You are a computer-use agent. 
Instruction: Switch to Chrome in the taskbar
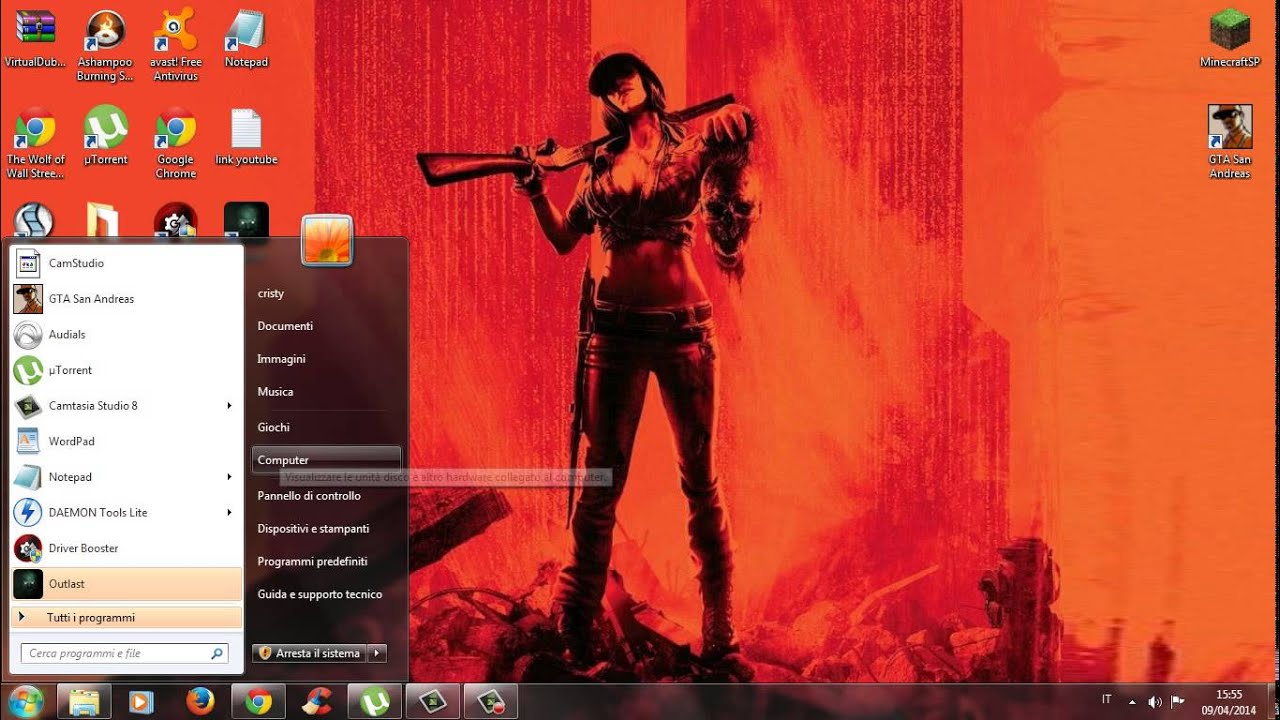coord(259,702)
